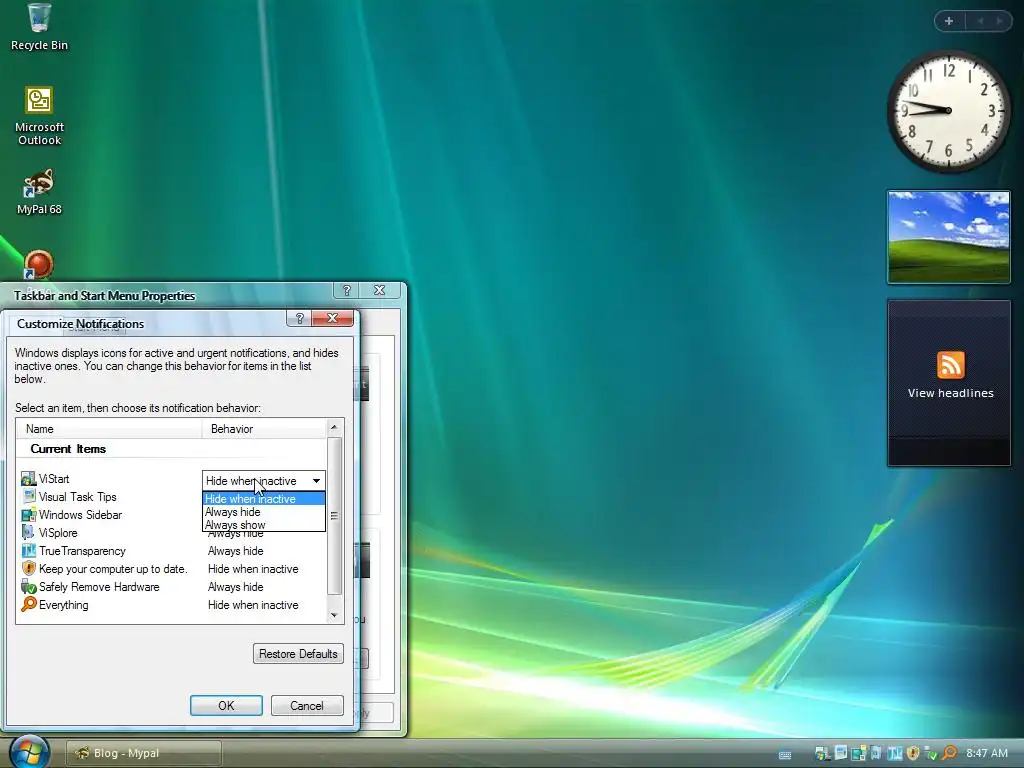This screenshot has height=768, width=1024.
Task: Click the Everything magnifier list icon
Action: (28, 605)
